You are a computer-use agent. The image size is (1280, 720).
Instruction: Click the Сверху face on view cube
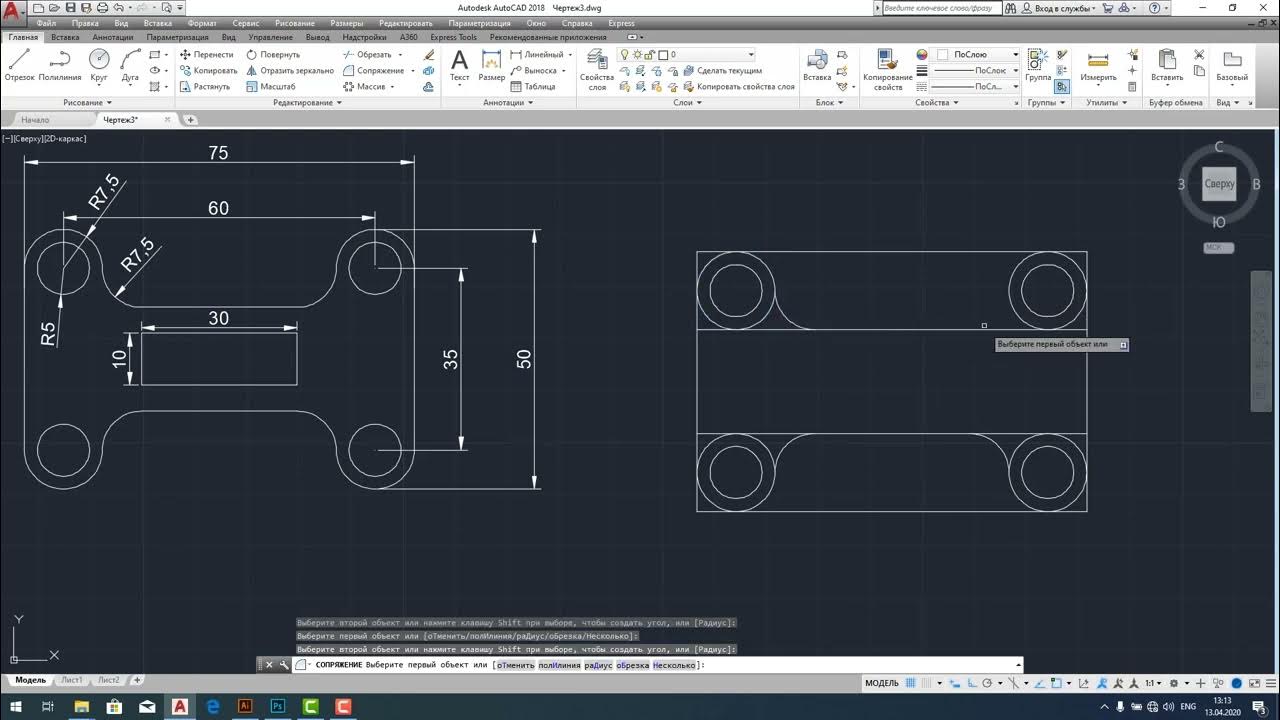1219,184
